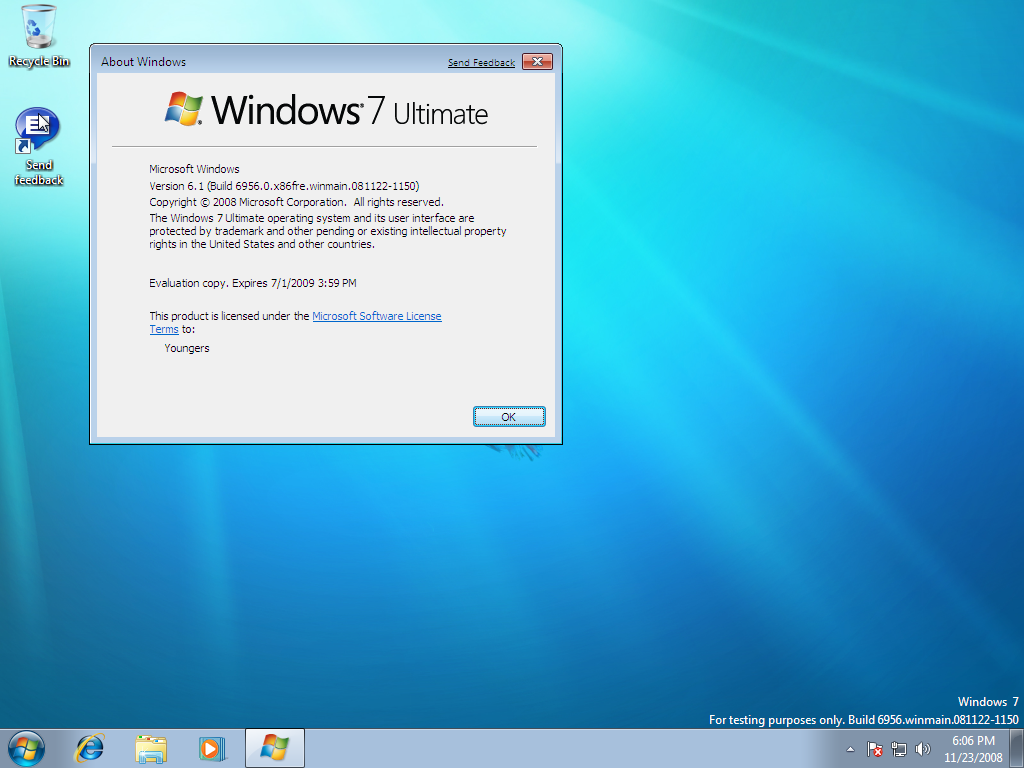Image resolution: width=1024 pixels, height=768 pixels.
Task: Click the 'Evaluation copy. Expires 7/1/2009' text
Action: click(x=253, y=283)
